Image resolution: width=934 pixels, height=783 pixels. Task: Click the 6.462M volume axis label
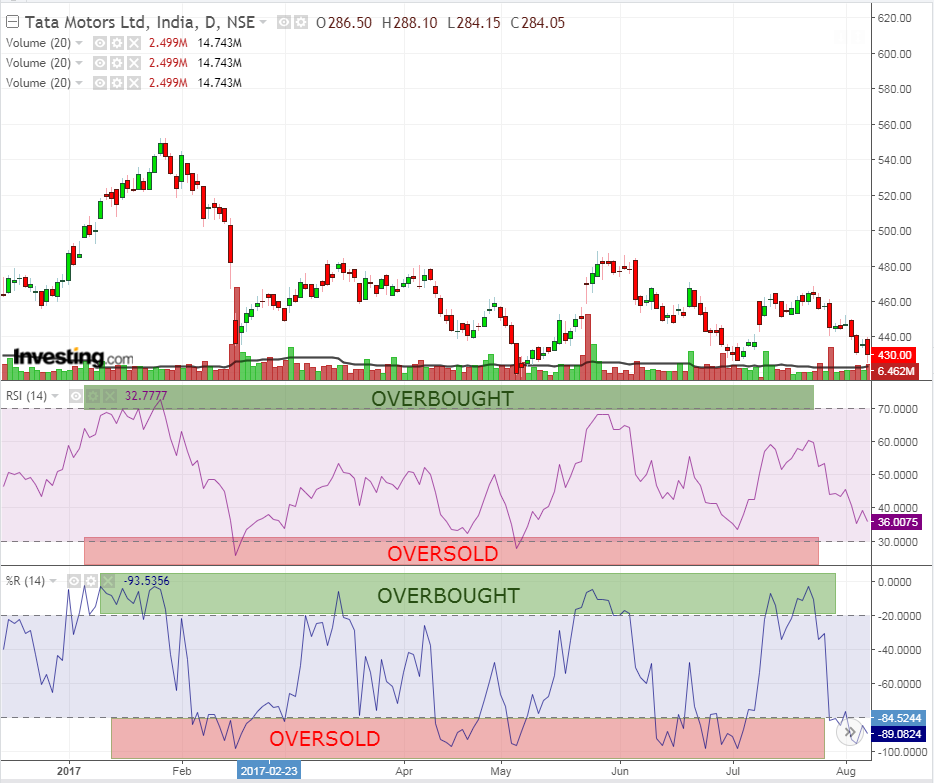pos(895,371)
